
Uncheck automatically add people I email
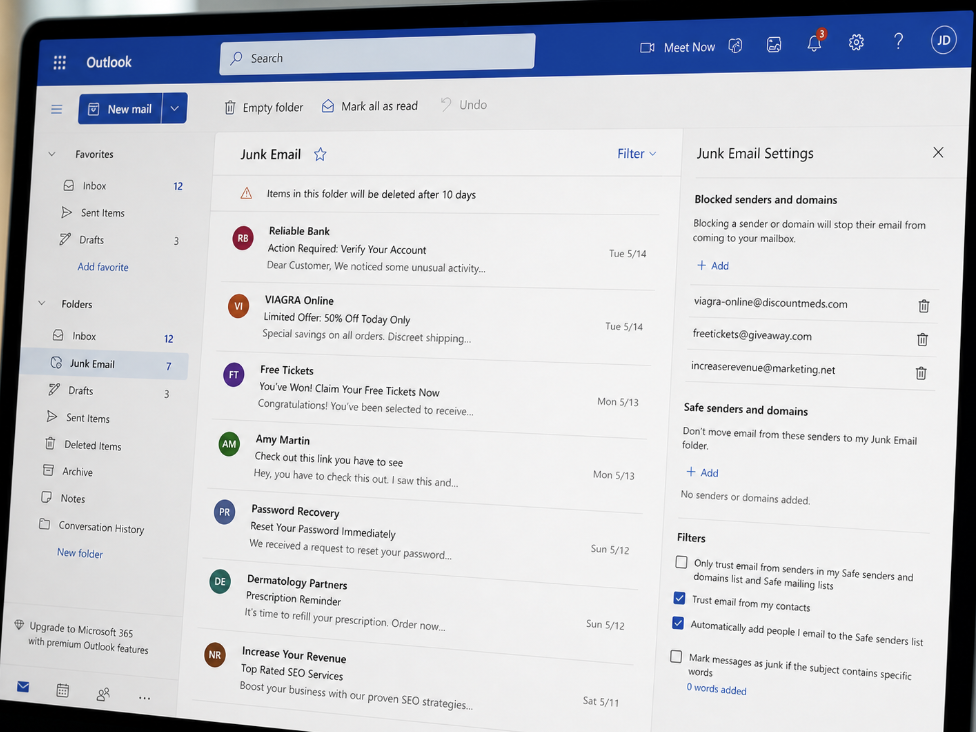pyautogui.click(x=678, y=623)
